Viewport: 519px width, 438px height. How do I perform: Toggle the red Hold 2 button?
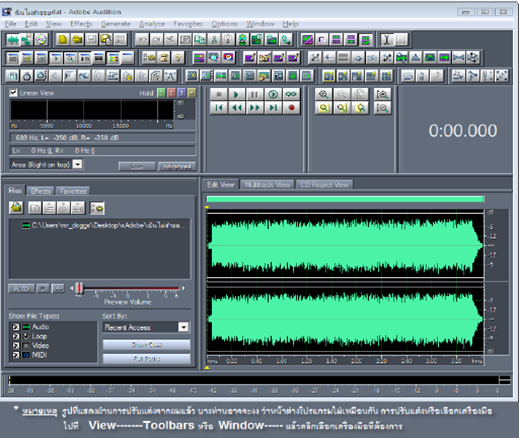tap(171, 93)
